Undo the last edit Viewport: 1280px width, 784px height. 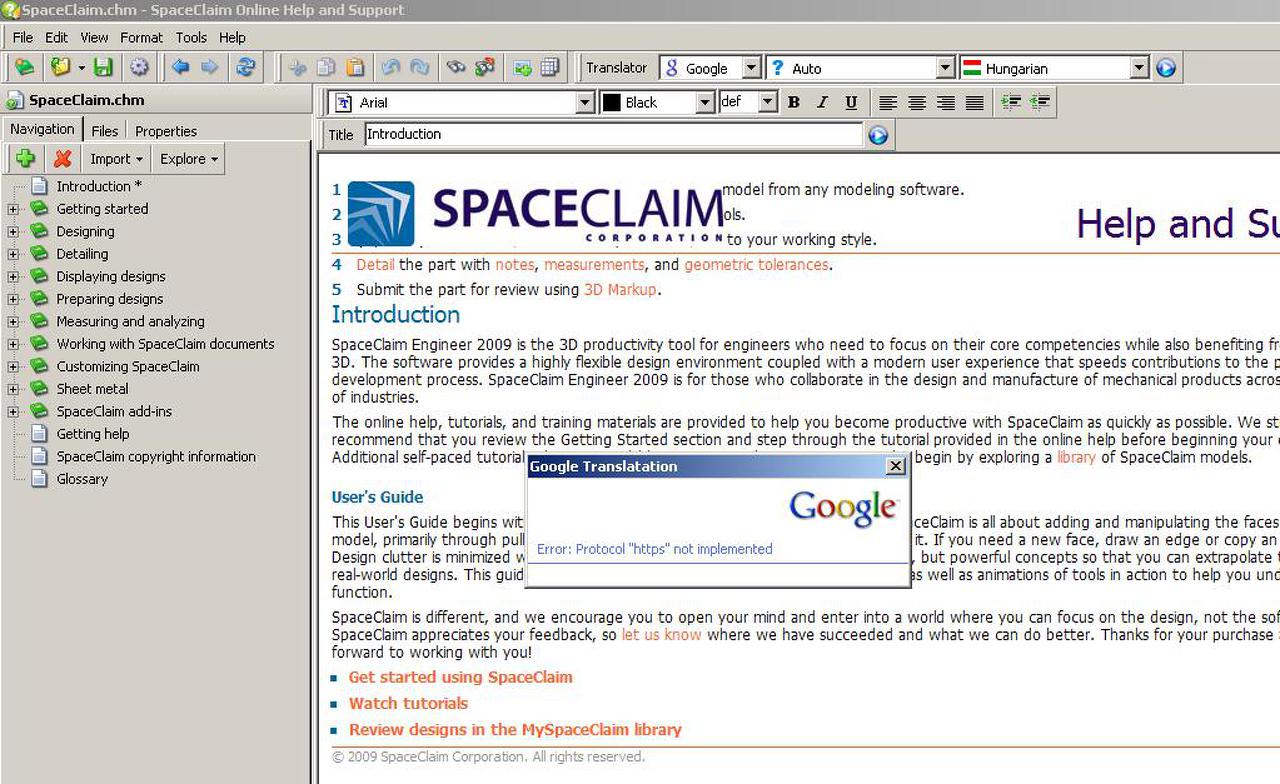click(x=391, y=68)
